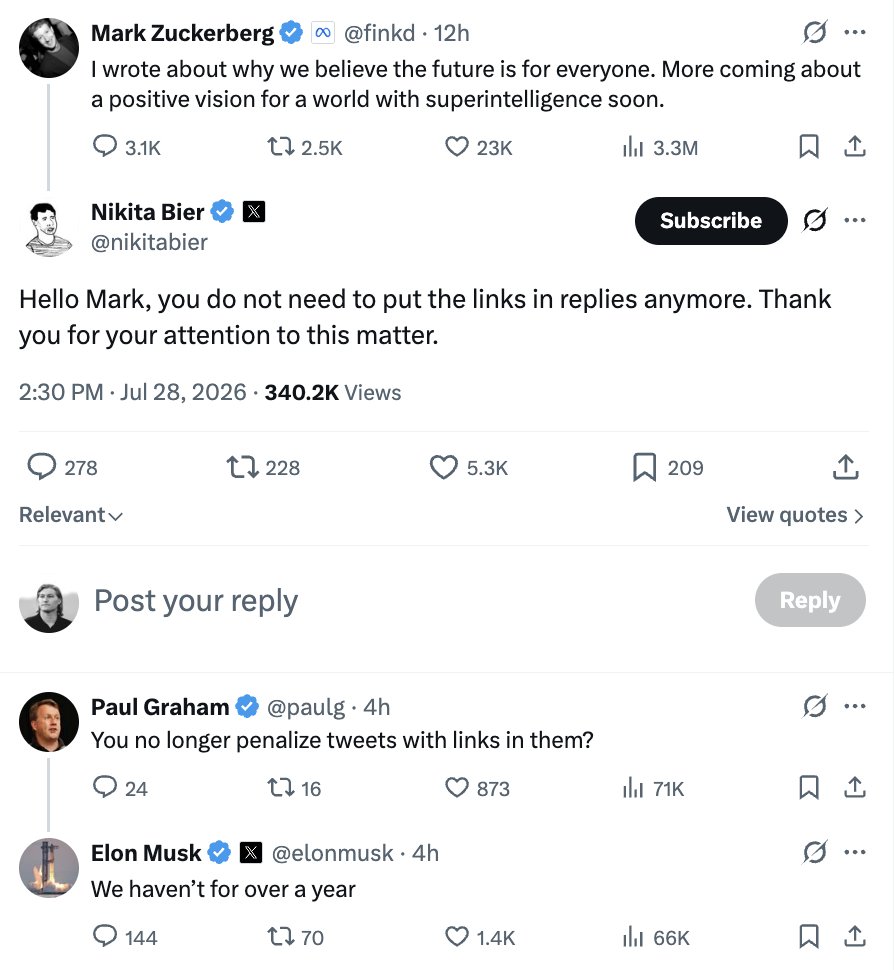Toggle bookmark on Paul Graham's reply

click(809, 788)
